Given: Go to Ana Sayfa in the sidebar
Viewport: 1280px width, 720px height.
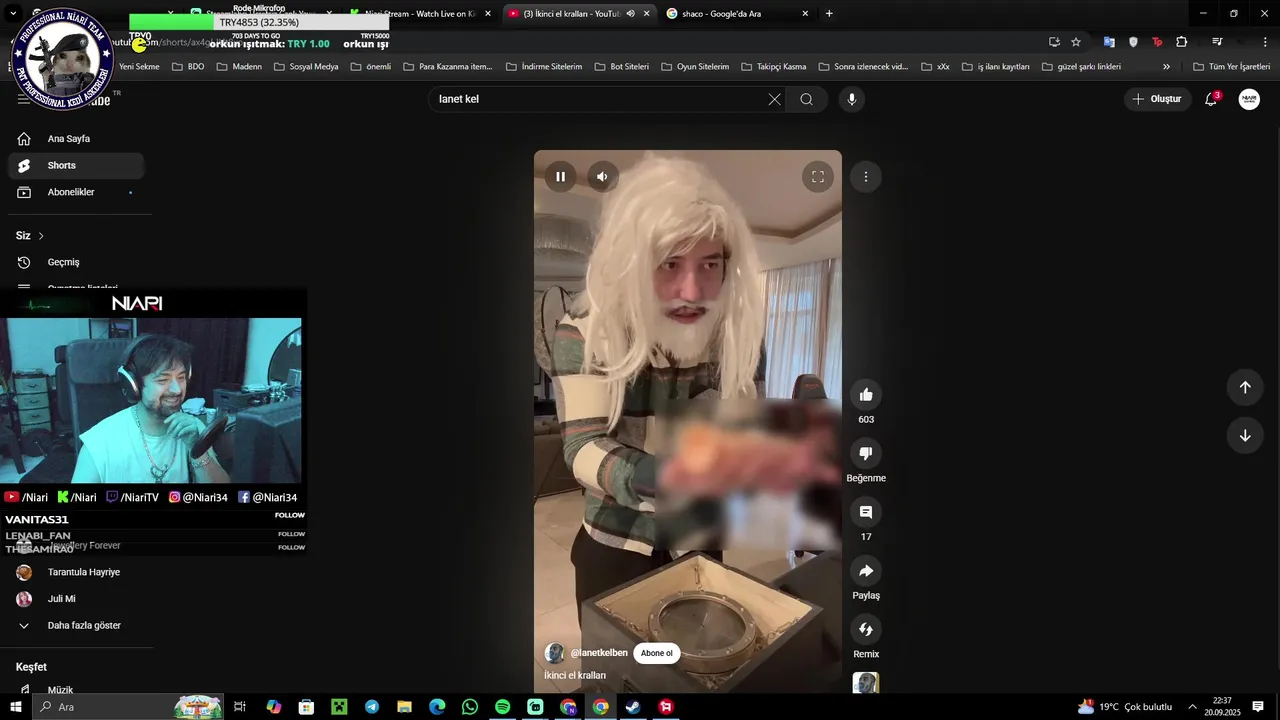Looking at the screenshot, I should [75, 139].
